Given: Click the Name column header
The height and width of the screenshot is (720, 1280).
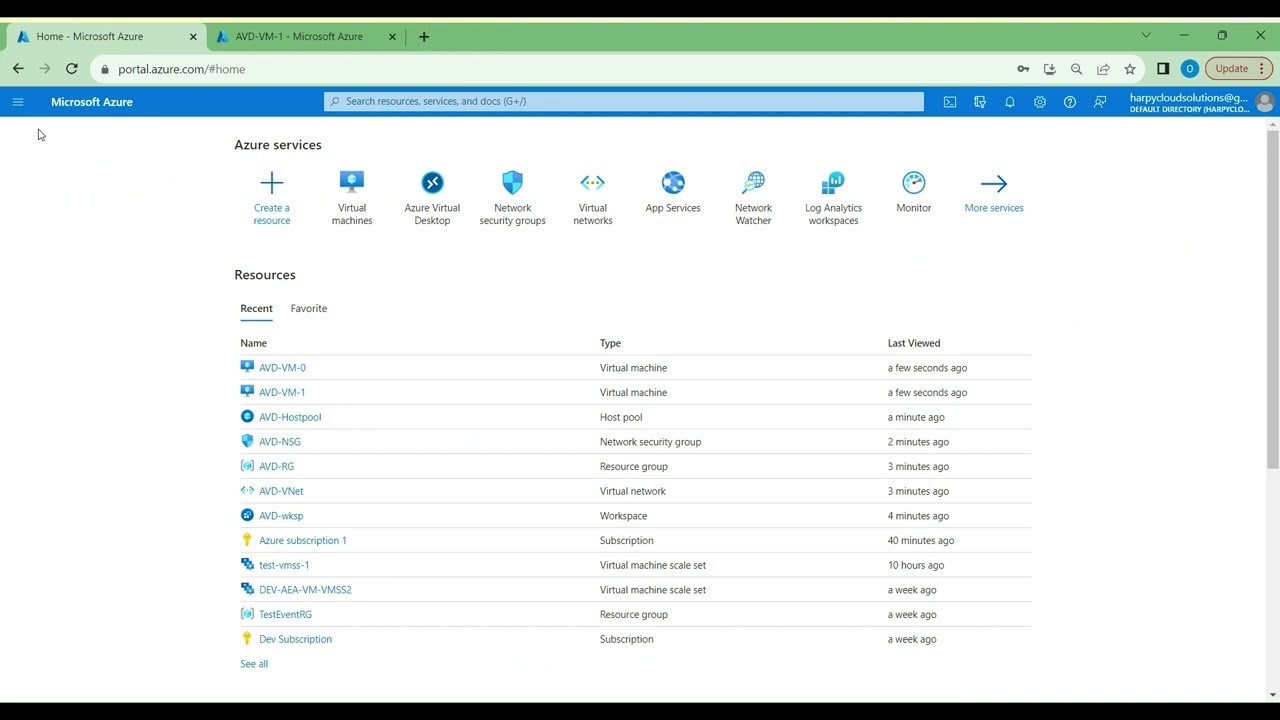Looking at the screenshot, I should 253,343.
